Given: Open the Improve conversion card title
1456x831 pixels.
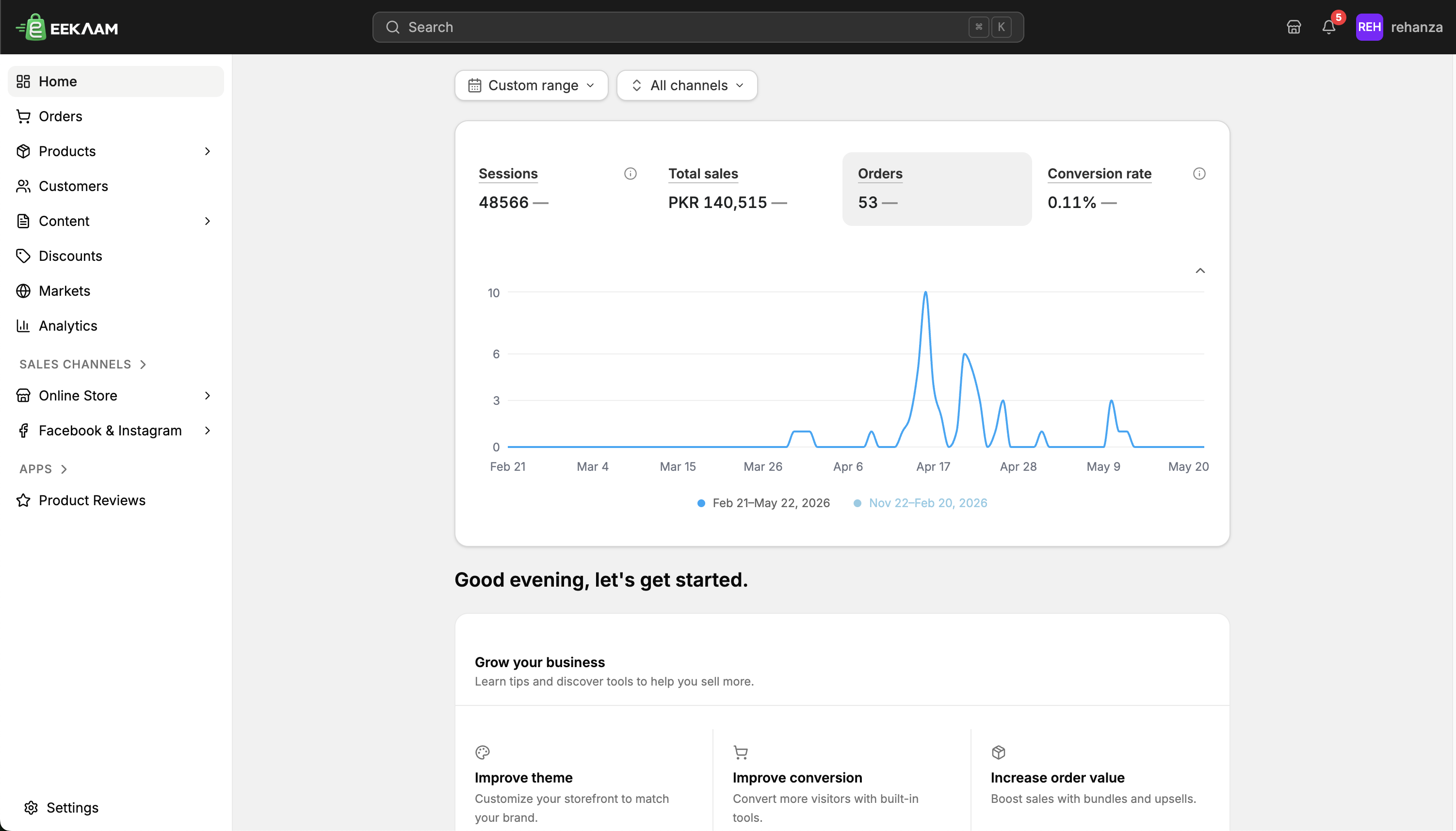Looking at the screenshot, I should point(798,777).
